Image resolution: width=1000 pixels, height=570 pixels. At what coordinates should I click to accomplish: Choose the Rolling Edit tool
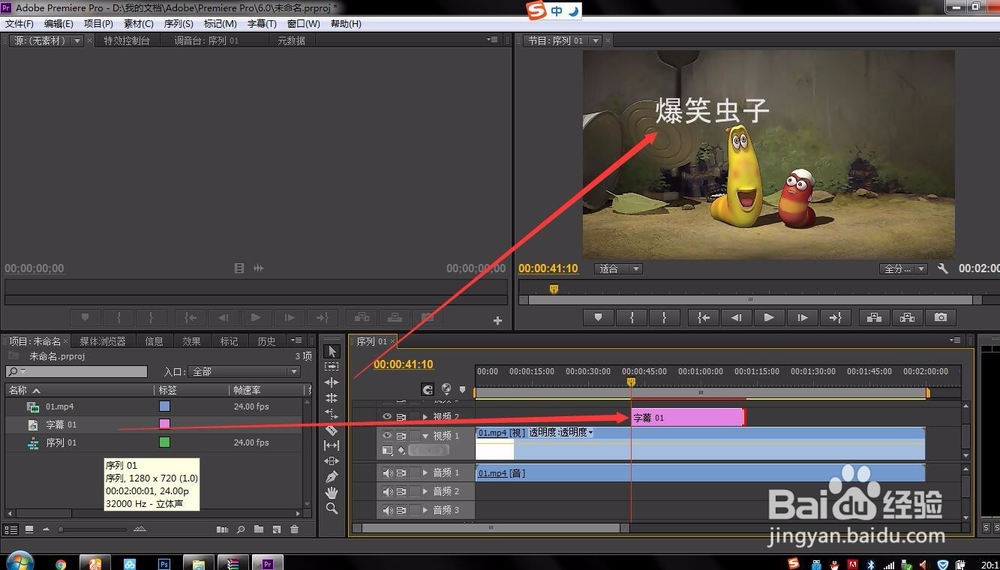coord(332,398)
